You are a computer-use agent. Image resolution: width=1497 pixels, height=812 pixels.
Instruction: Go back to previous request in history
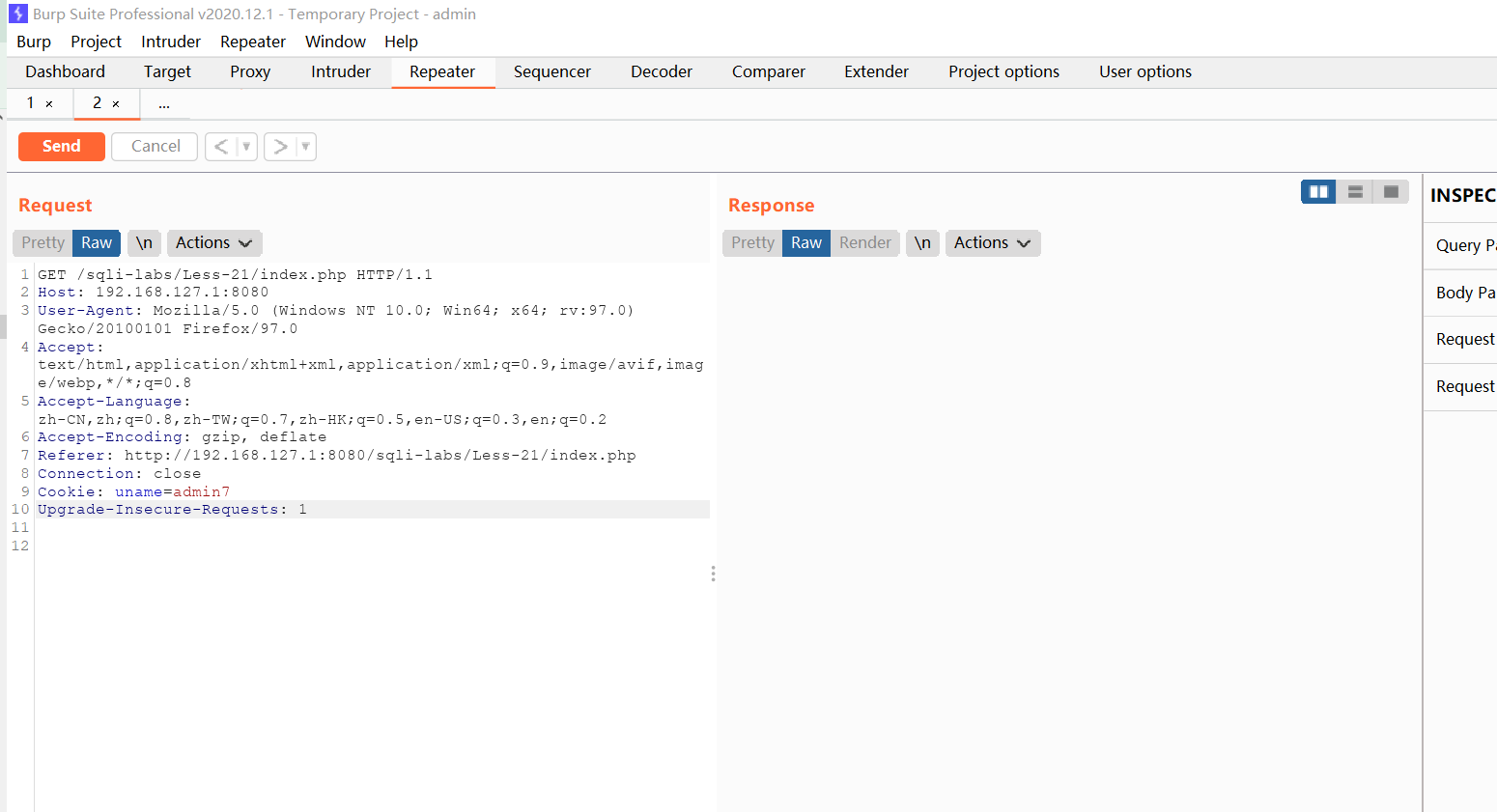click(220, 147)
